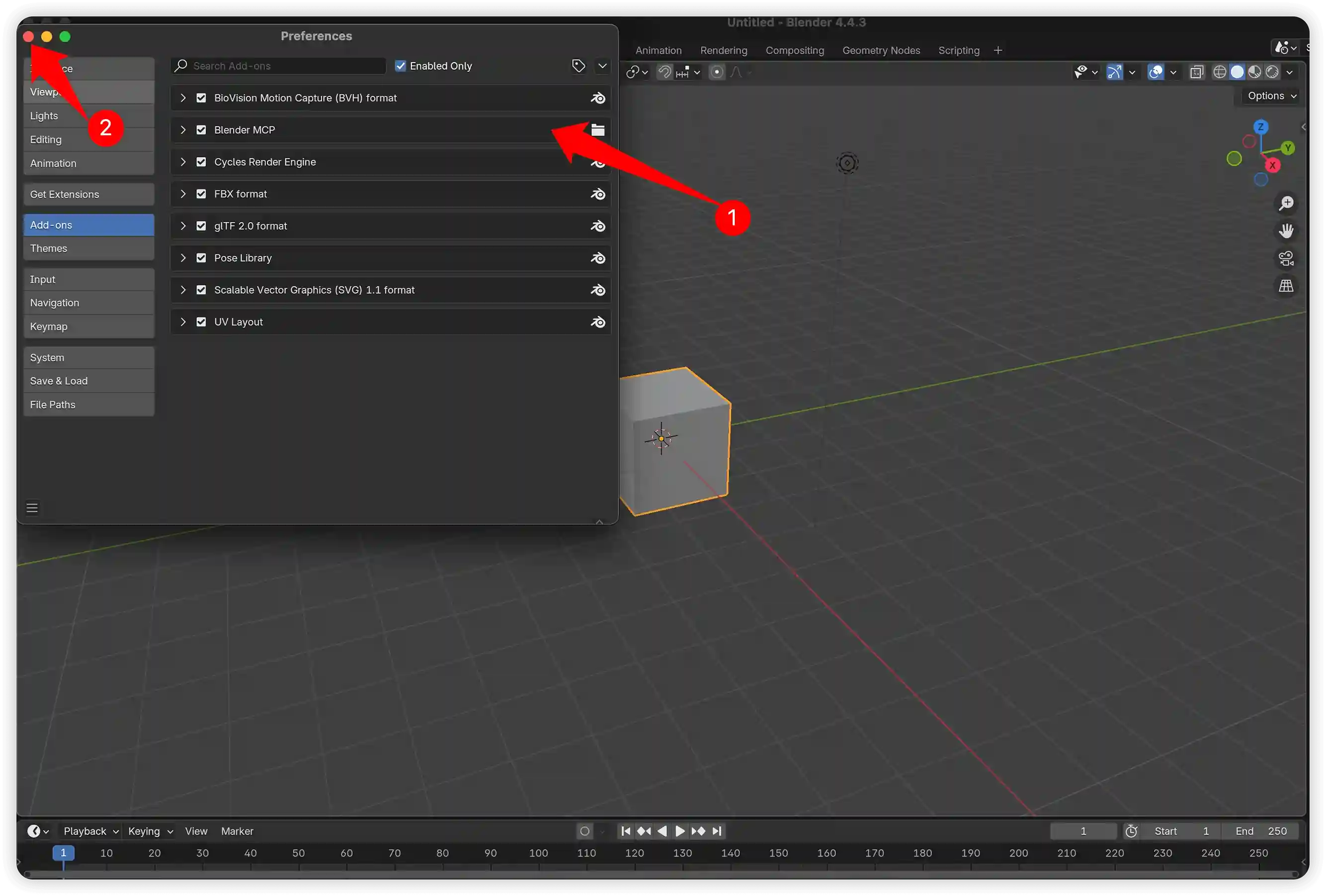The image size is (1326, 896).
Task: Open the shading options dropdown arrow
Action: point(1290,73)
